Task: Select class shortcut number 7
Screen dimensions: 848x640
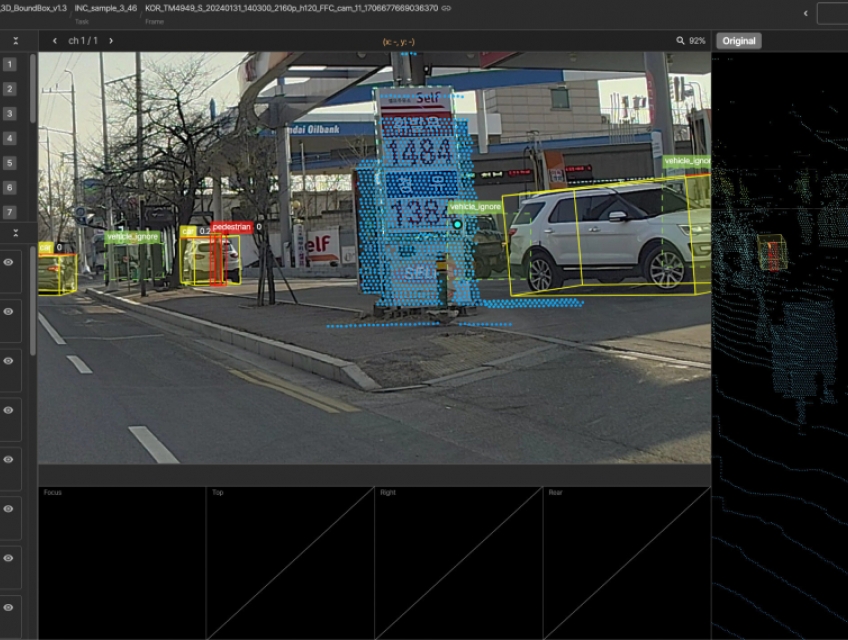Action: pyautogui.click(x=9, y=212)
